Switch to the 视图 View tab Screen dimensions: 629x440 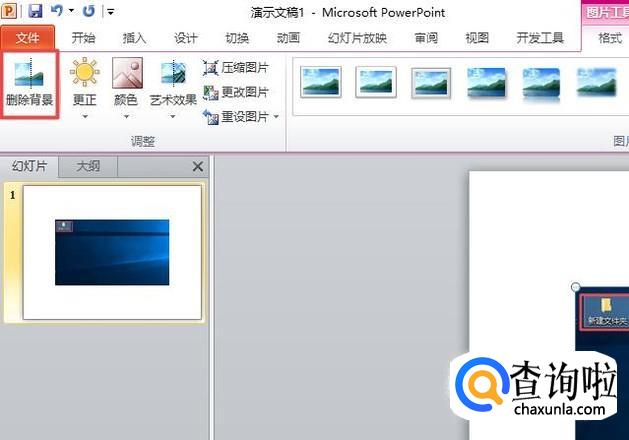(x=477, y=38)
